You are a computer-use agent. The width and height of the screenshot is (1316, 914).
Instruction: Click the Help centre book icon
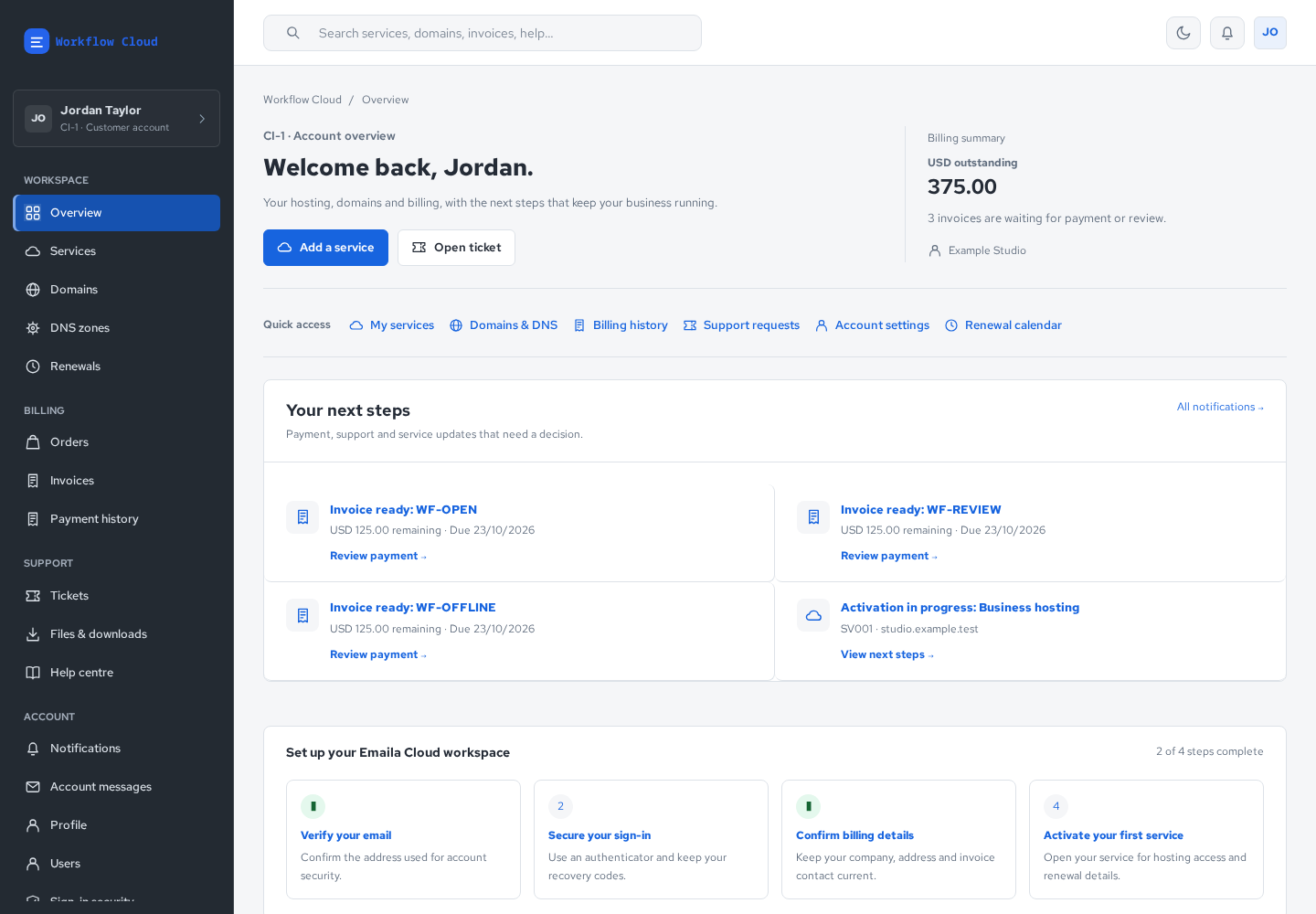[33, 673]
